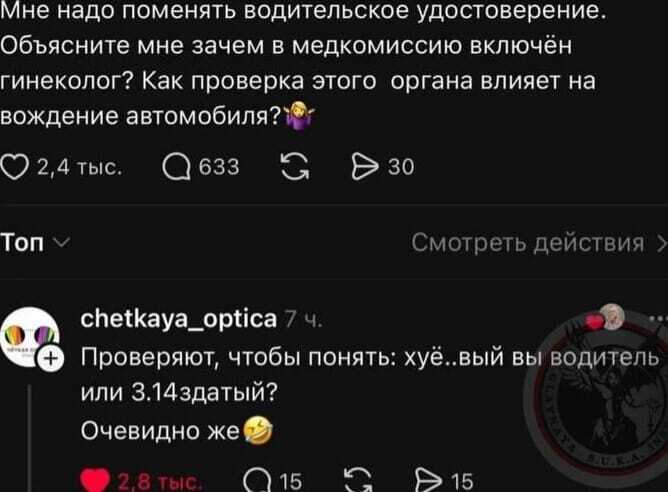Repost the main post via arrows icon
Screen dimensions: 668x492
click(x=295, y=167)
